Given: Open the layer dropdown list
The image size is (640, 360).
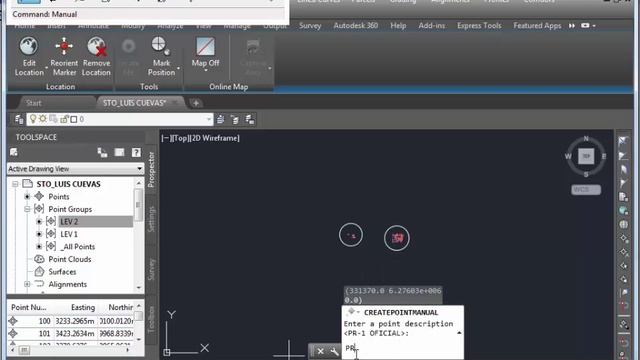Looking at the screenshot, I should [x=209, y=119].
